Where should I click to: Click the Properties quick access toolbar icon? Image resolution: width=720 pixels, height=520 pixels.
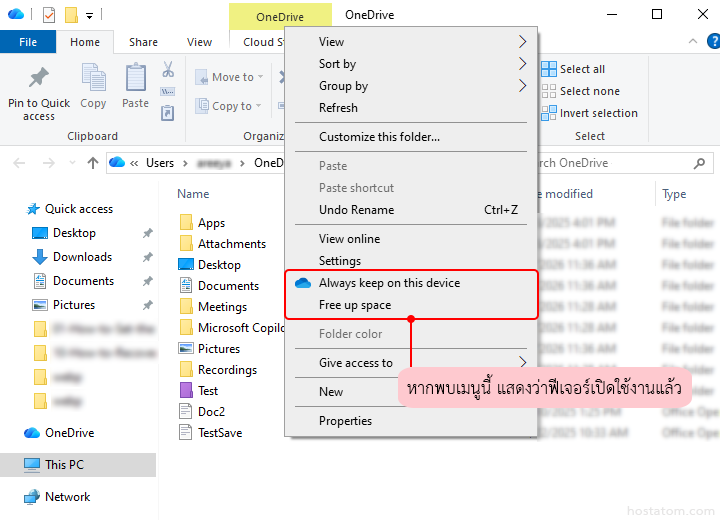tap(49, 15)
